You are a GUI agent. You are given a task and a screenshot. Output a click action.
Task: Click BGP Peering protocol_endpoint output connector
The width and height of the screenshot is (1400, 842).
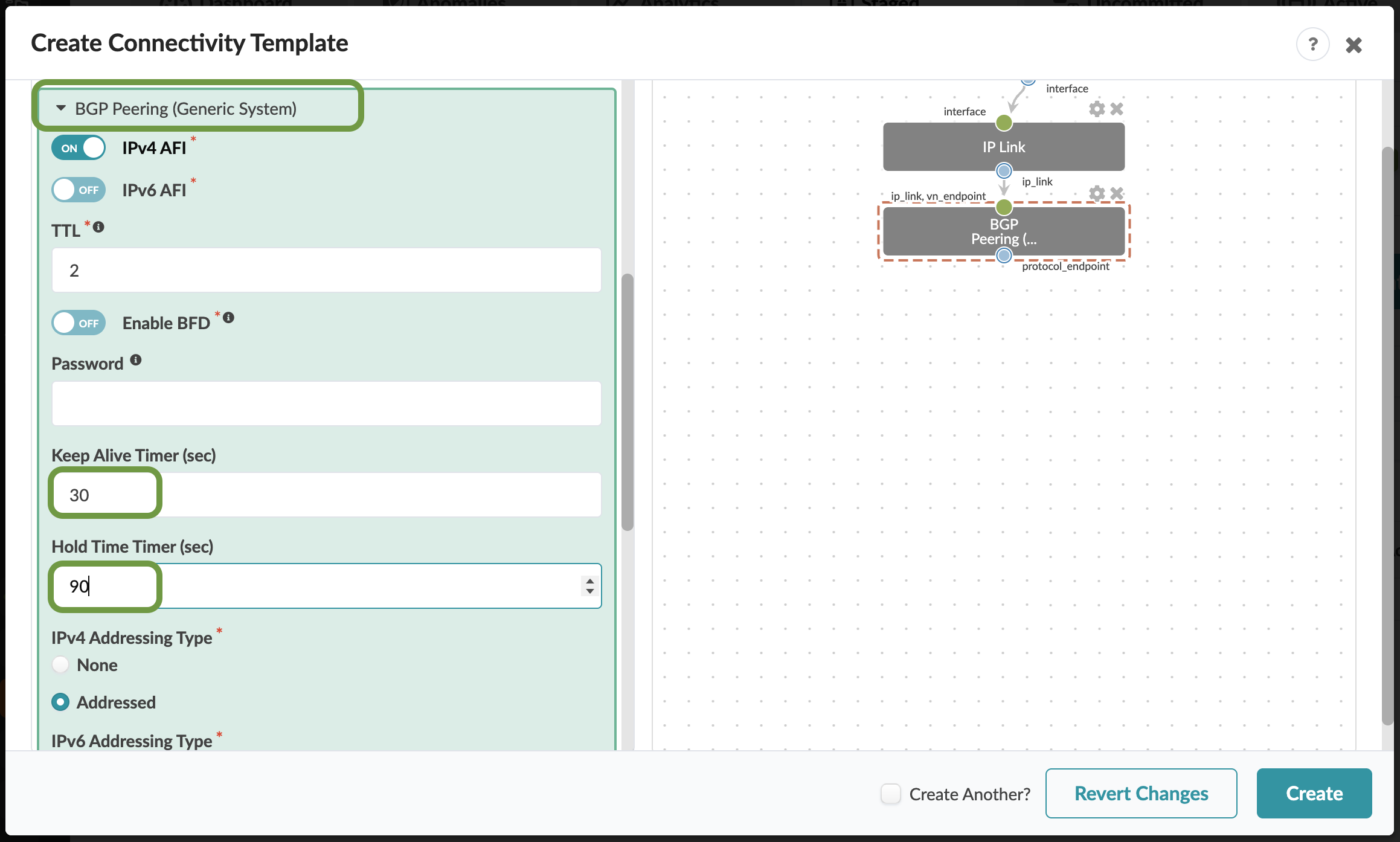coord(1004,255)
